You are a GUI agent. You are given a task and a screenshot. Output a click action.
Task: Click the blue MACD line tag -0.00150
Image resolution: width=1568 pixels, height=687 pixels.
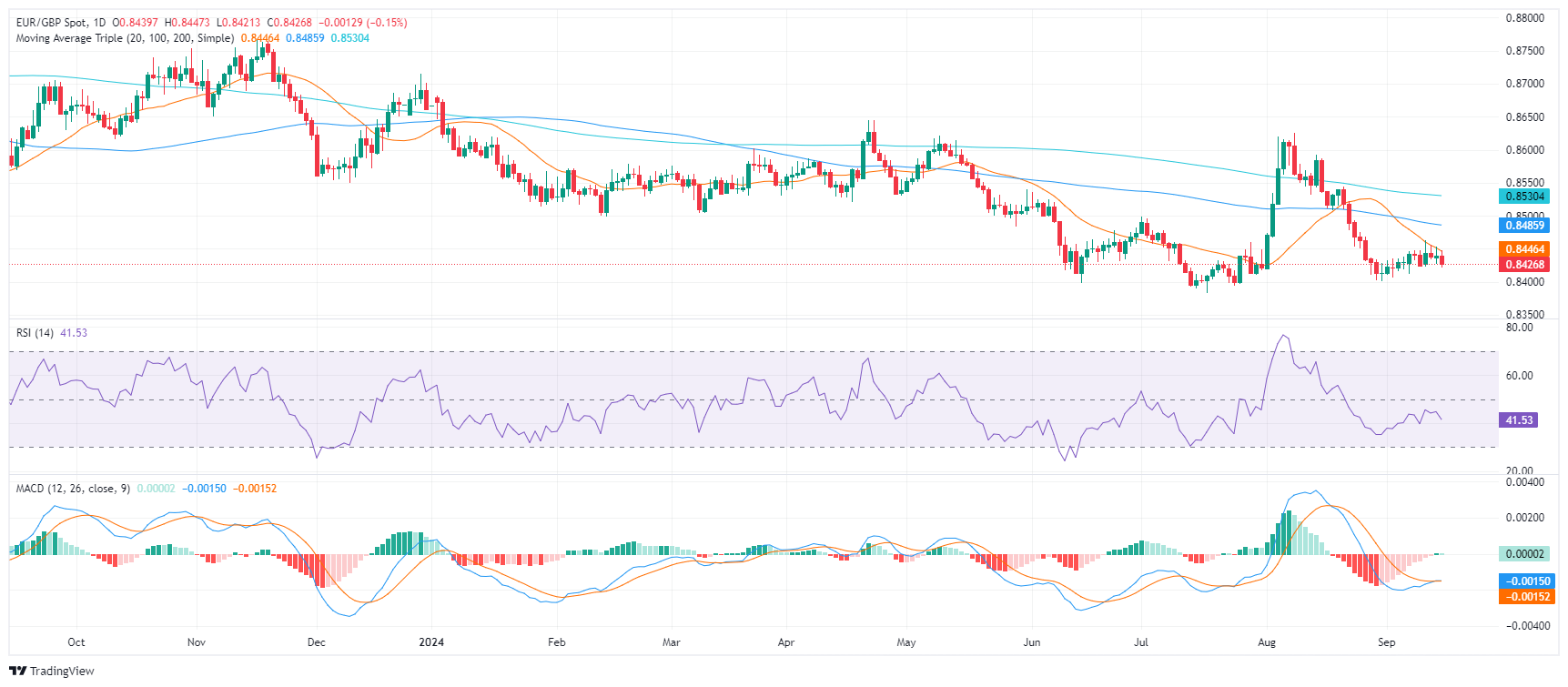(1523, 581)
